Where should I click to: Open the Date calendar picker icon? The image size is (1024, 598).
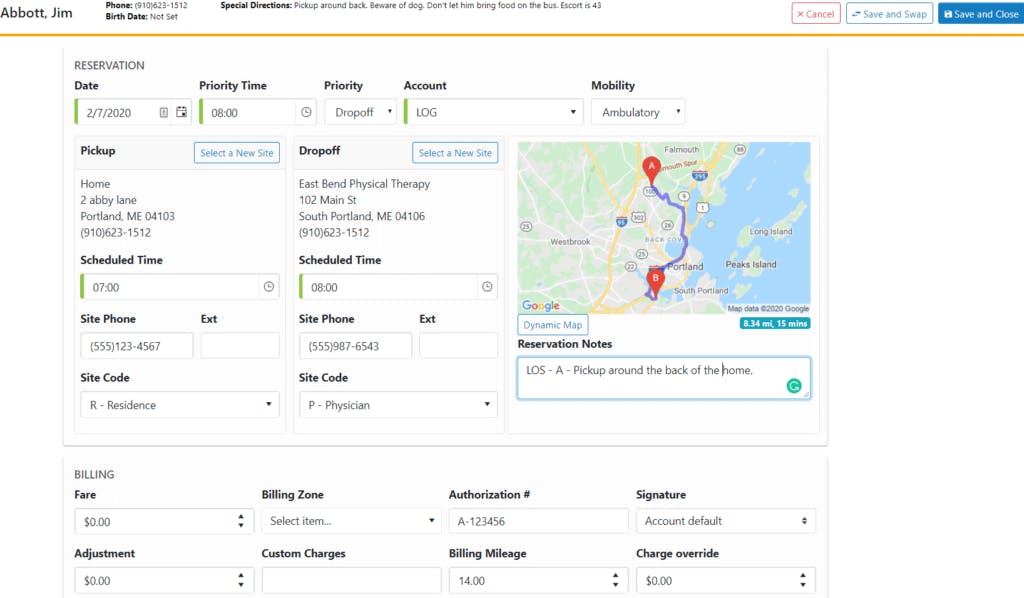[181, 113]
